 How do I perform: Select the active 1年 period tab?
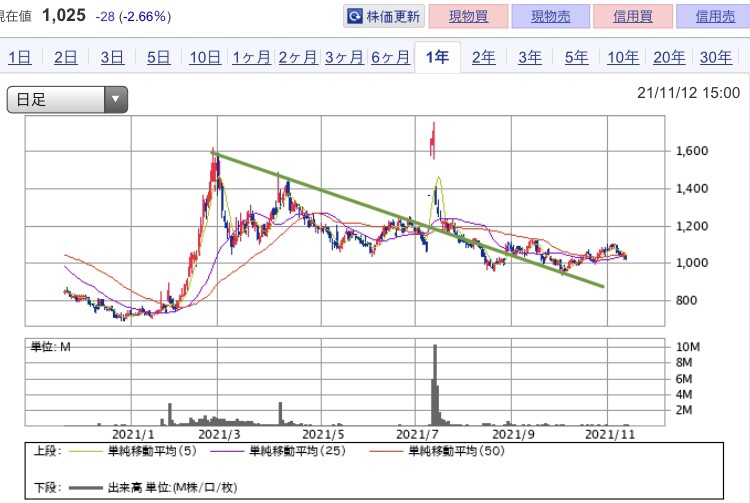click(437, 57)
